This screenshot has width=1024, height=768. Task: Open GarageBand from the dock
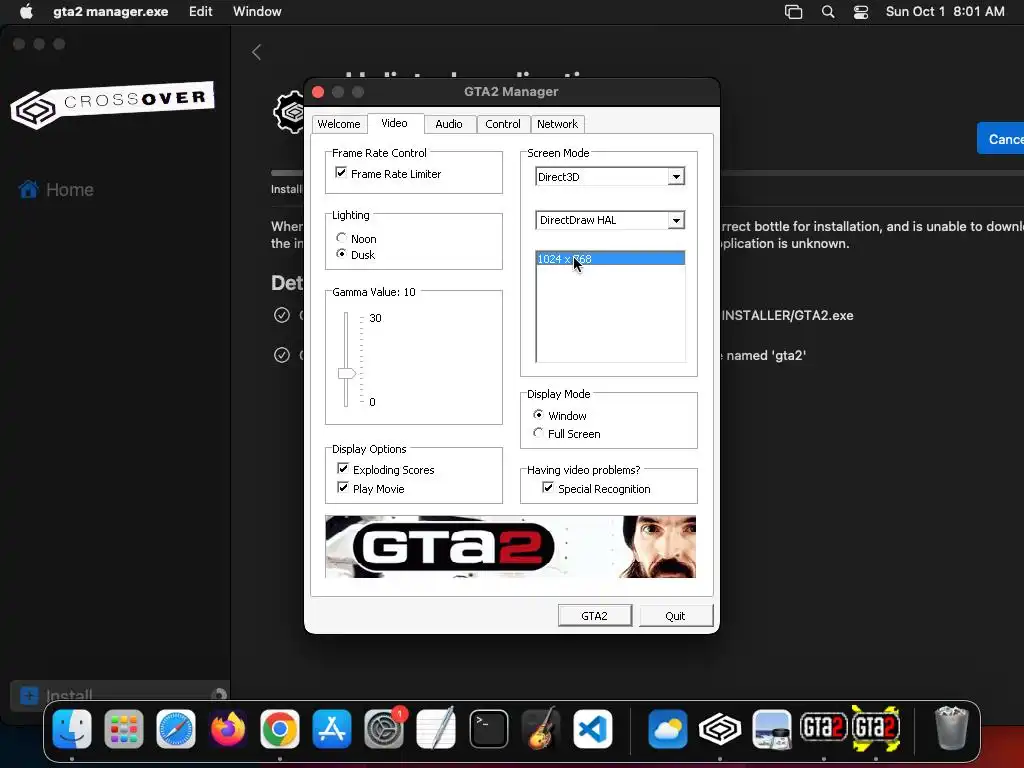pos(541,728)
